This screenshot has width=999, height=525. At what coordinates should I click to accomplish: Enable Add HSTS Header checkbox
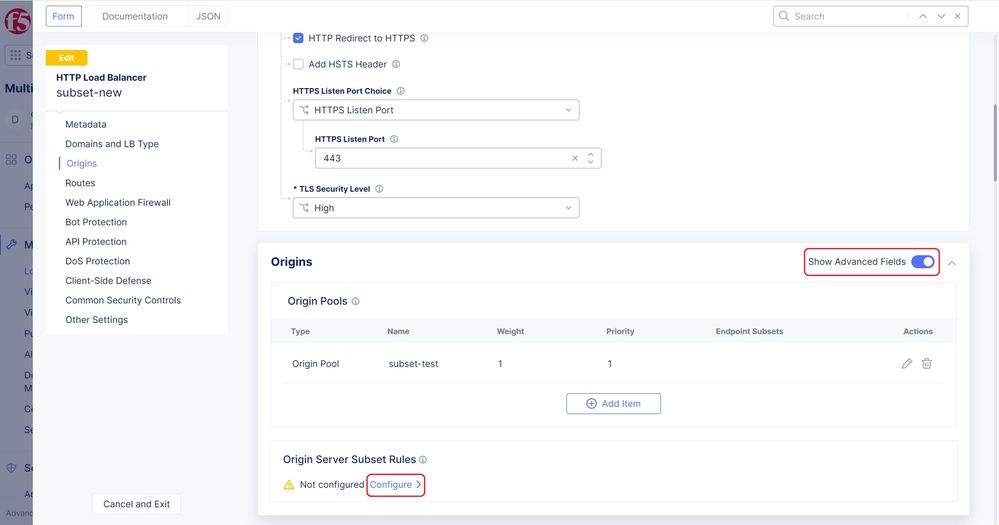click(298, 64)
